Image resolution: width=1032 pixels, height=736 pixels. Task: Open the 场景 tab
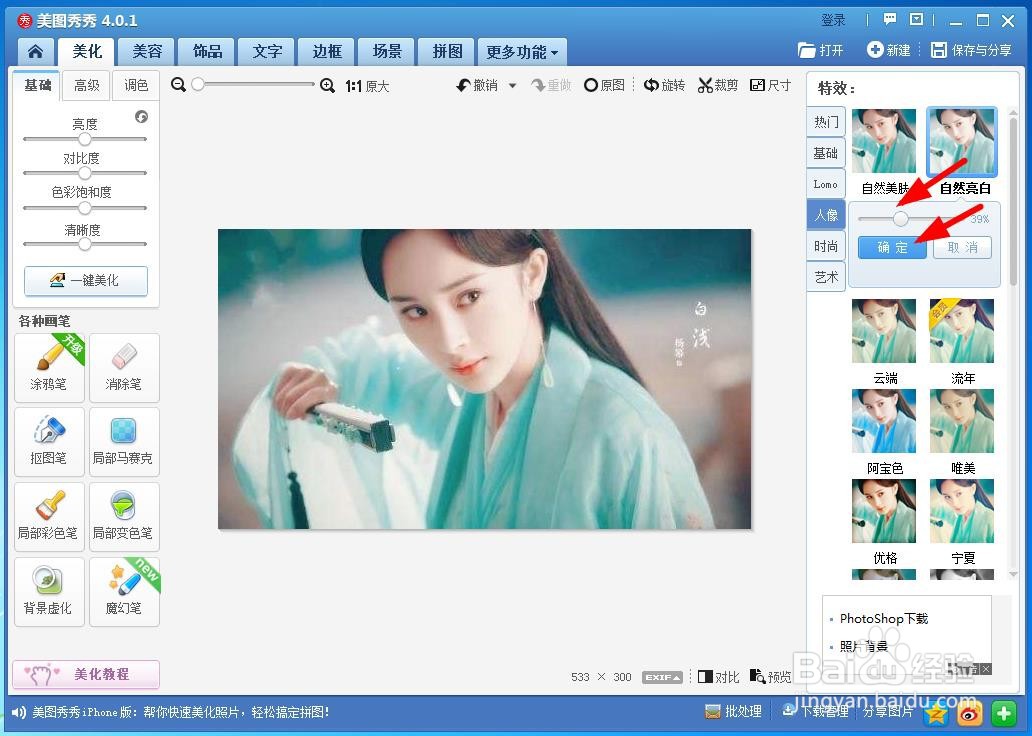387,51
